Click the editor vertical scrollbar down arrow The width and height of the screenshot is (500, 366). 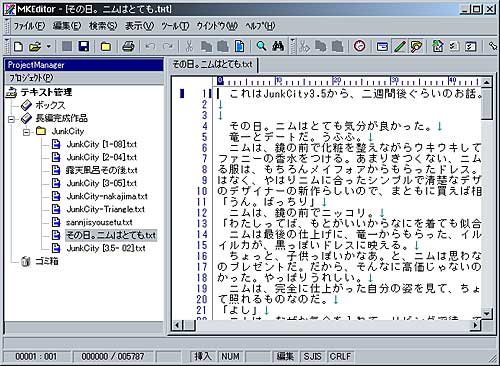486,313
